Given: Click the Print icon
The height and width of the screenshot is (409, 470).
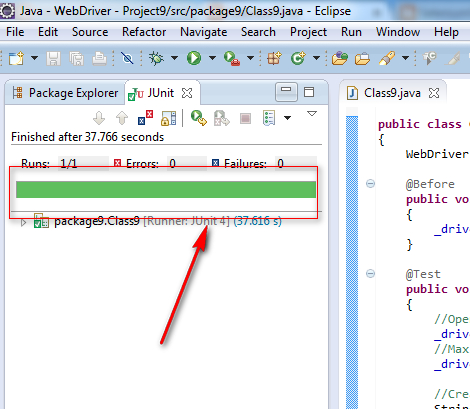Looking at the screenshot, I should pos(99,58).
